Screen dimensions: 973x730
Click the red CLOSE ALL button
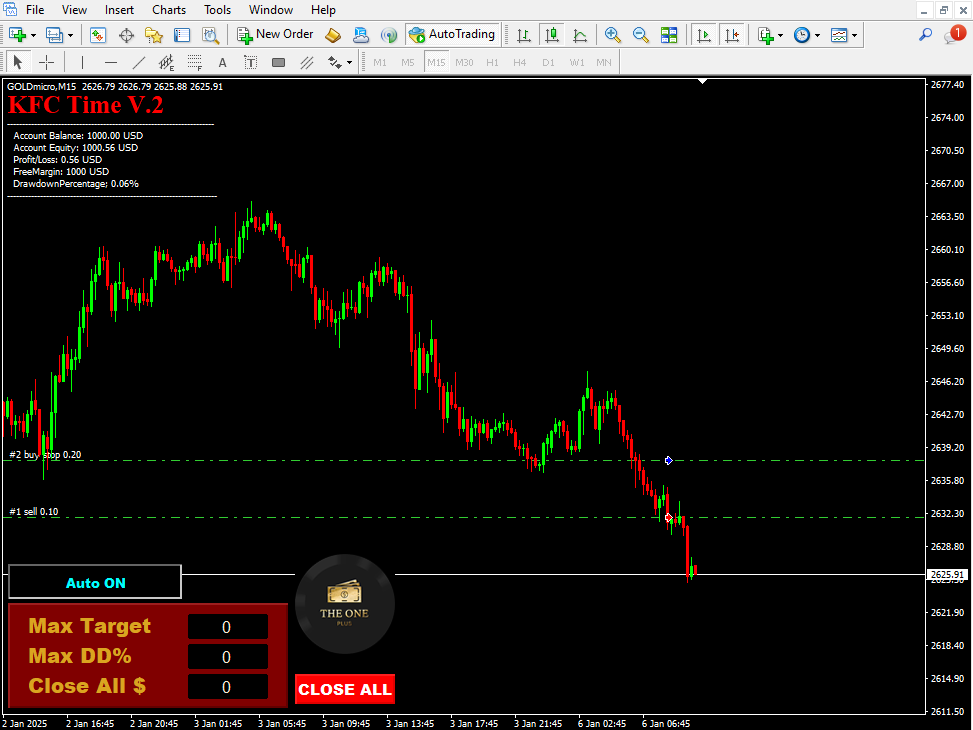tap(345, 689)
